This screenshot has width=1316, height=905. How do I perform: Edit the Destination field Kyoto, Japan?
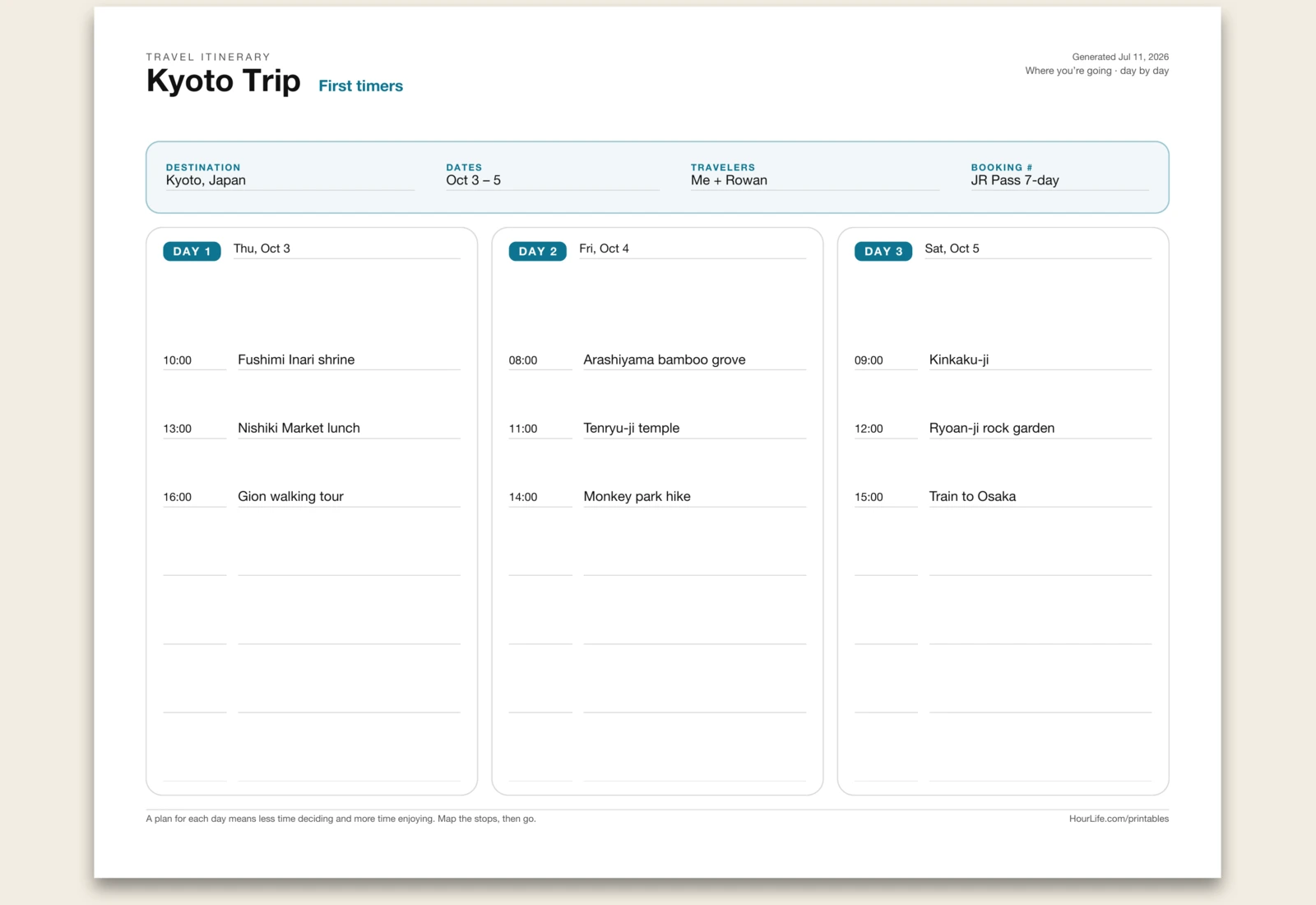(x=290, y=180)
